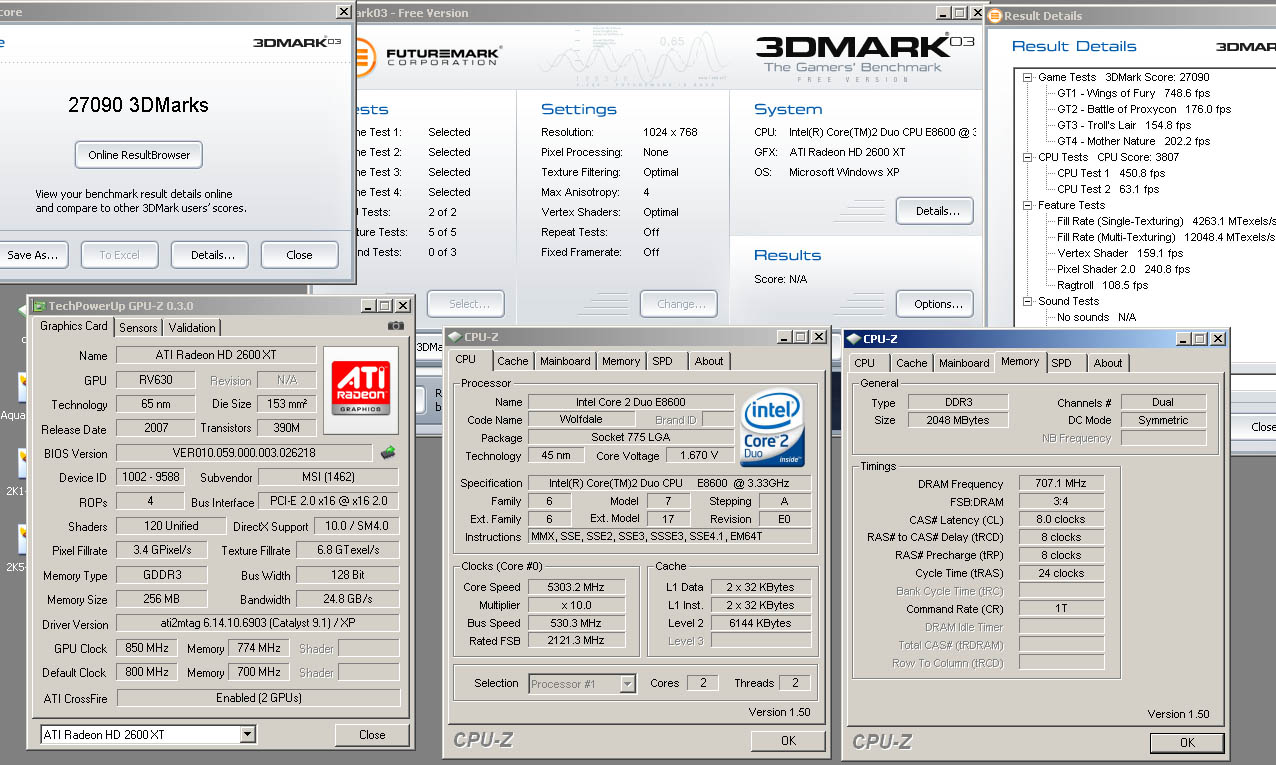
Task: Click the System Details... button in 3DMark03
Action: point(935,211)
